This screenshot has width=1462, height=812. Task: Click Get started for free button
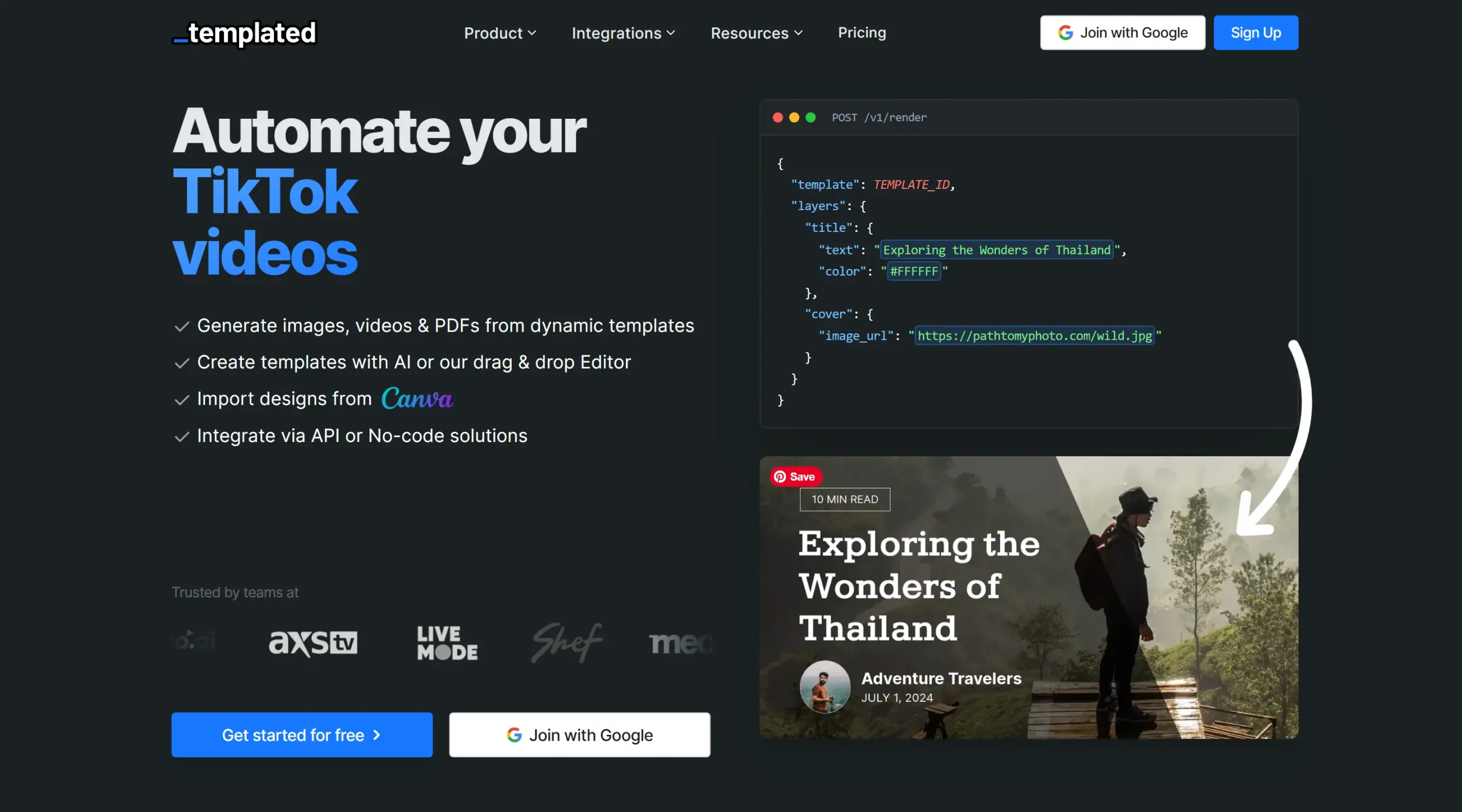(x=302, y=734)
